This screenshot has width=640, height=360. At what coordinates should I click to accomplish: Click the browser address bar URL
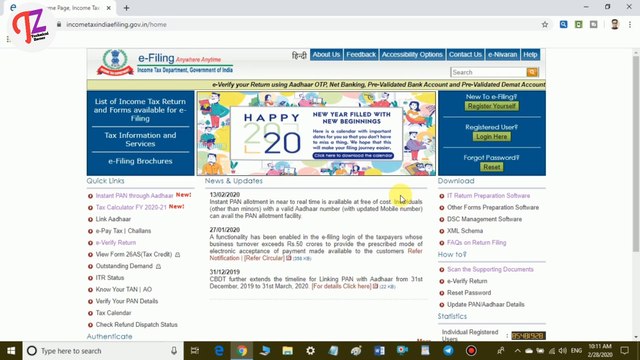coord(116,24)
